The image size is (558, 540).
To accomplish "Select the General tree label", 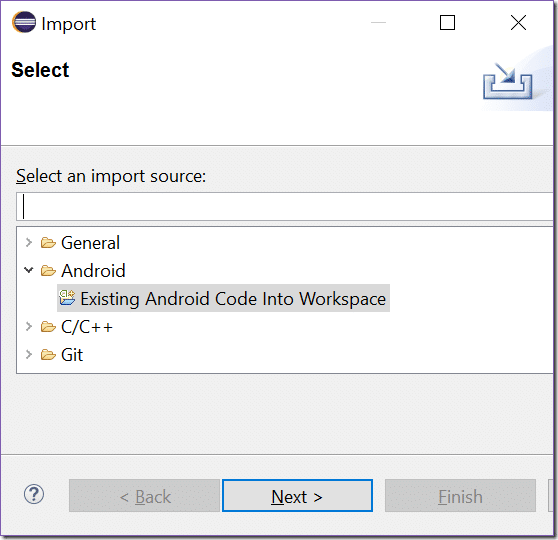I will 90,243.
